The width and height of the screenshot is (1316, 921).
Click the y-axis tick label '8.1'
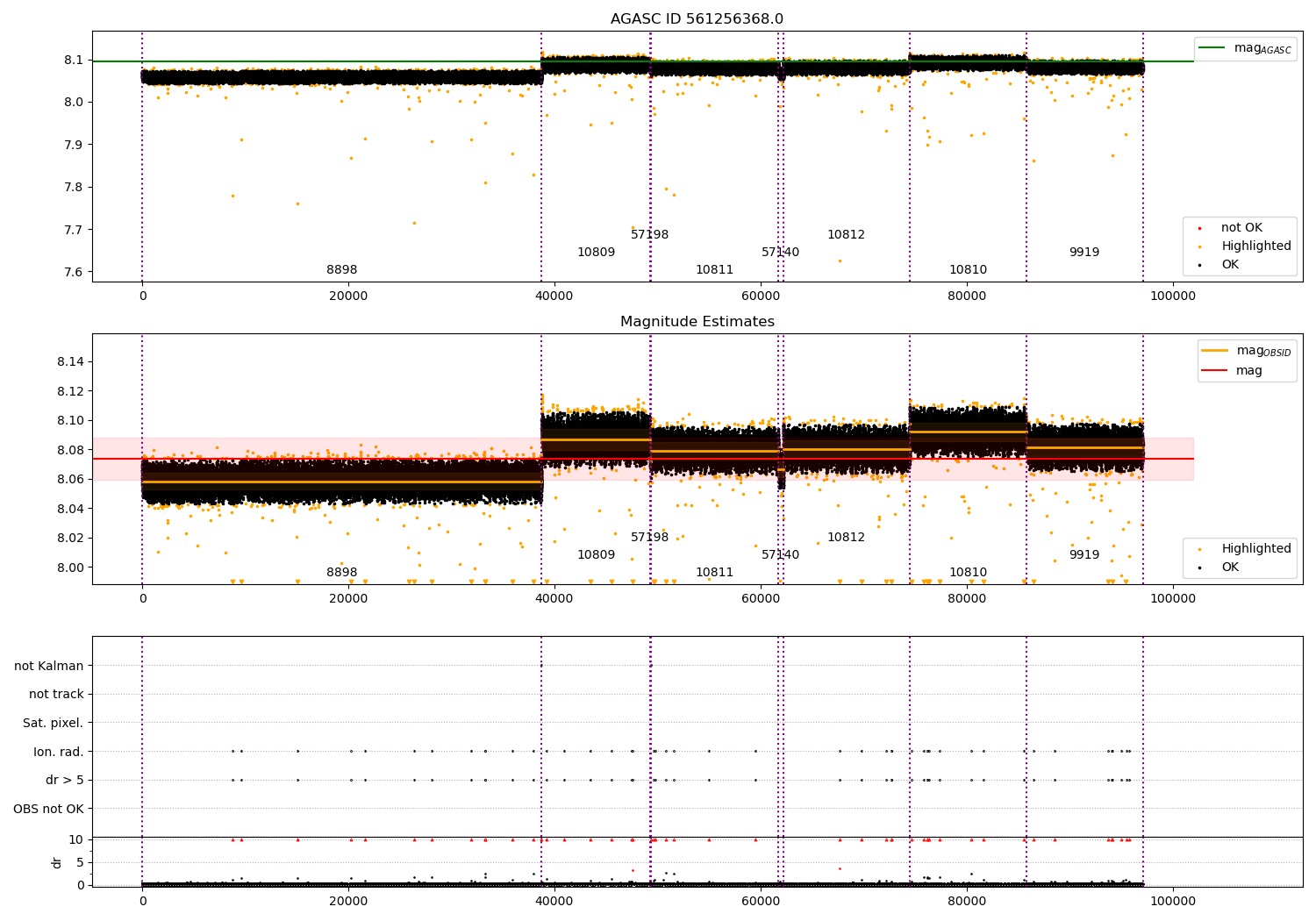(x=75, y=60)
